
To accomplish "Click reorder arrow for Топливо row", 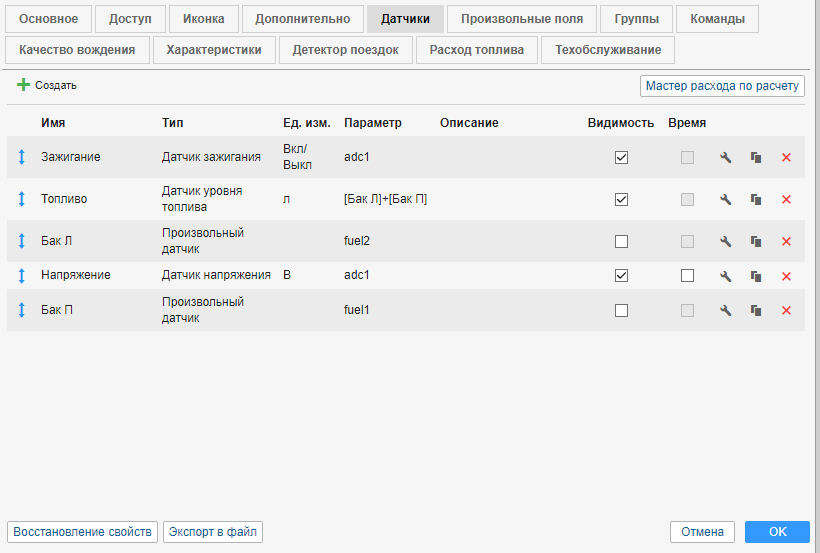I will [x=21, y=200].
